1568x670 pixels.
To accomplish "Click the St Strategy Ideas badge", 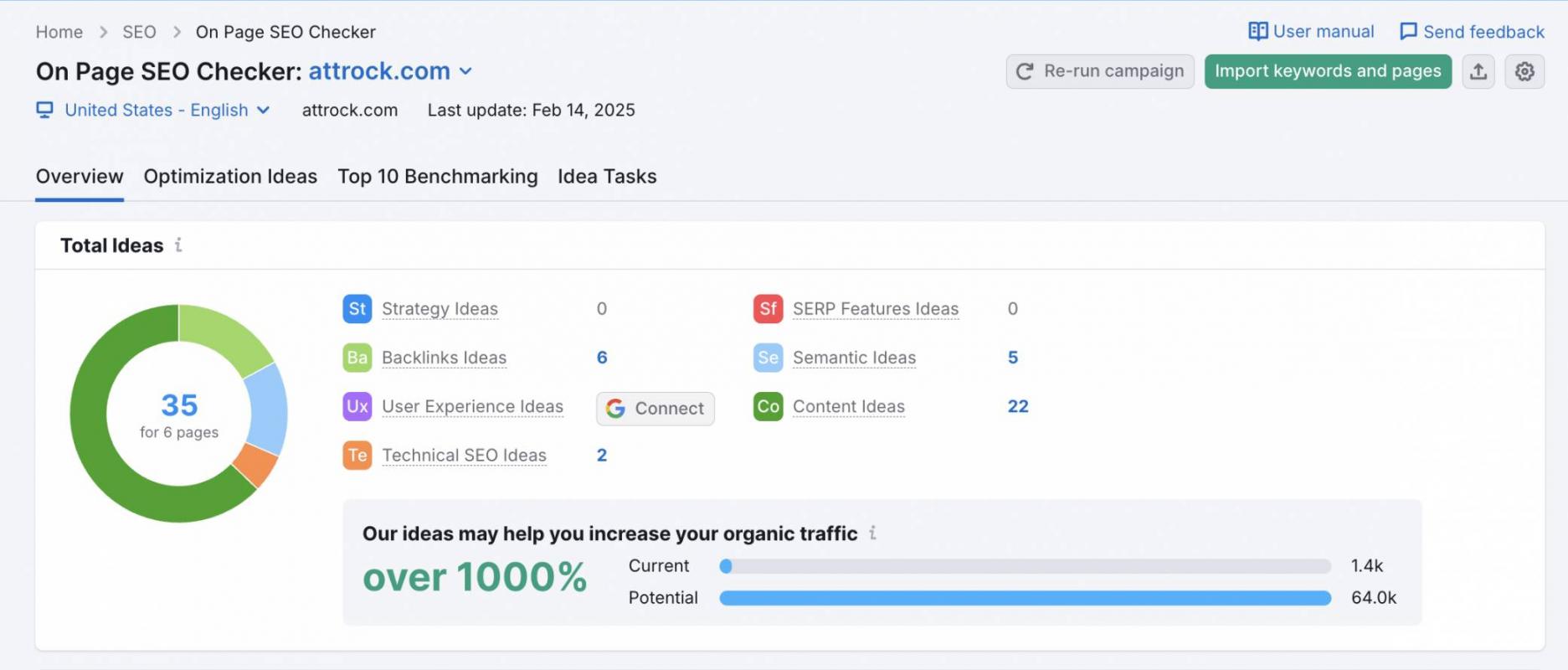I will tap(357, 308).
